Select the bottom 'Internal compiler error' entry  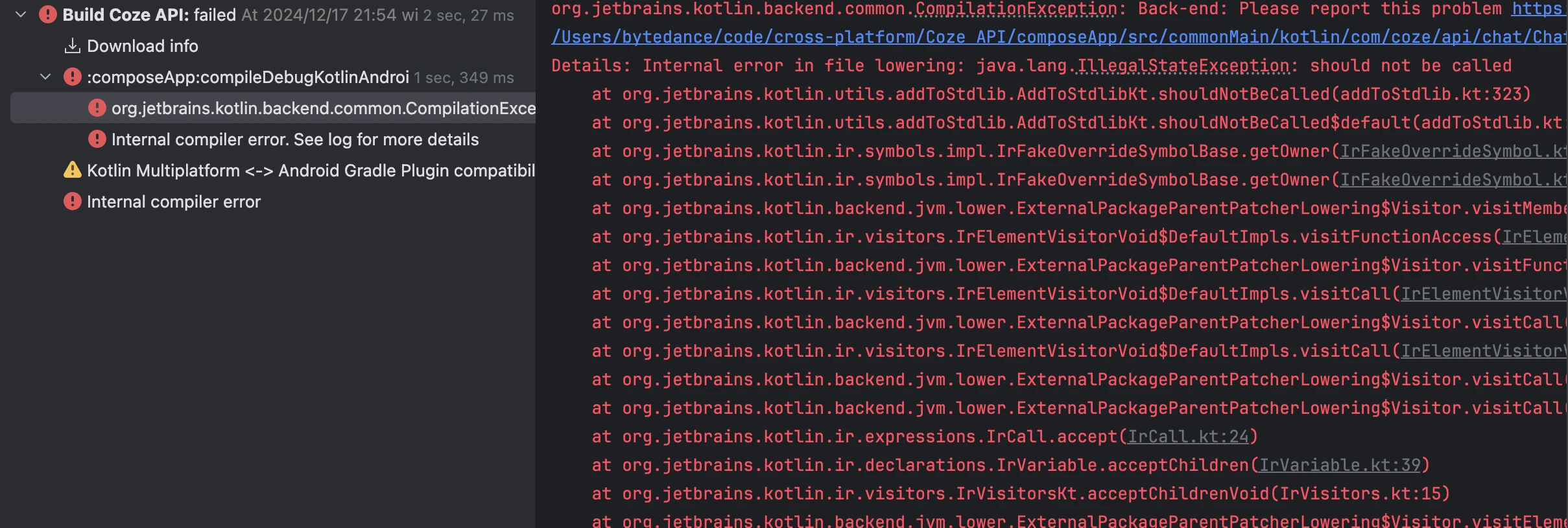click(174, 202)
